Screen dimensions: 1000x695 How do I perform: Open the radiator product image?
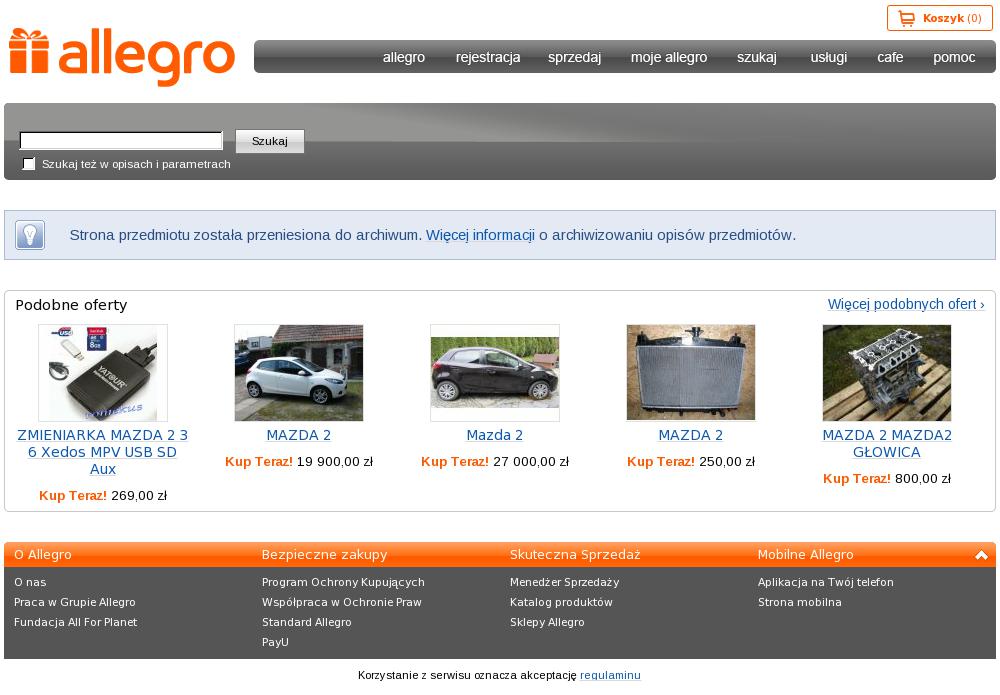click(691, 373)
